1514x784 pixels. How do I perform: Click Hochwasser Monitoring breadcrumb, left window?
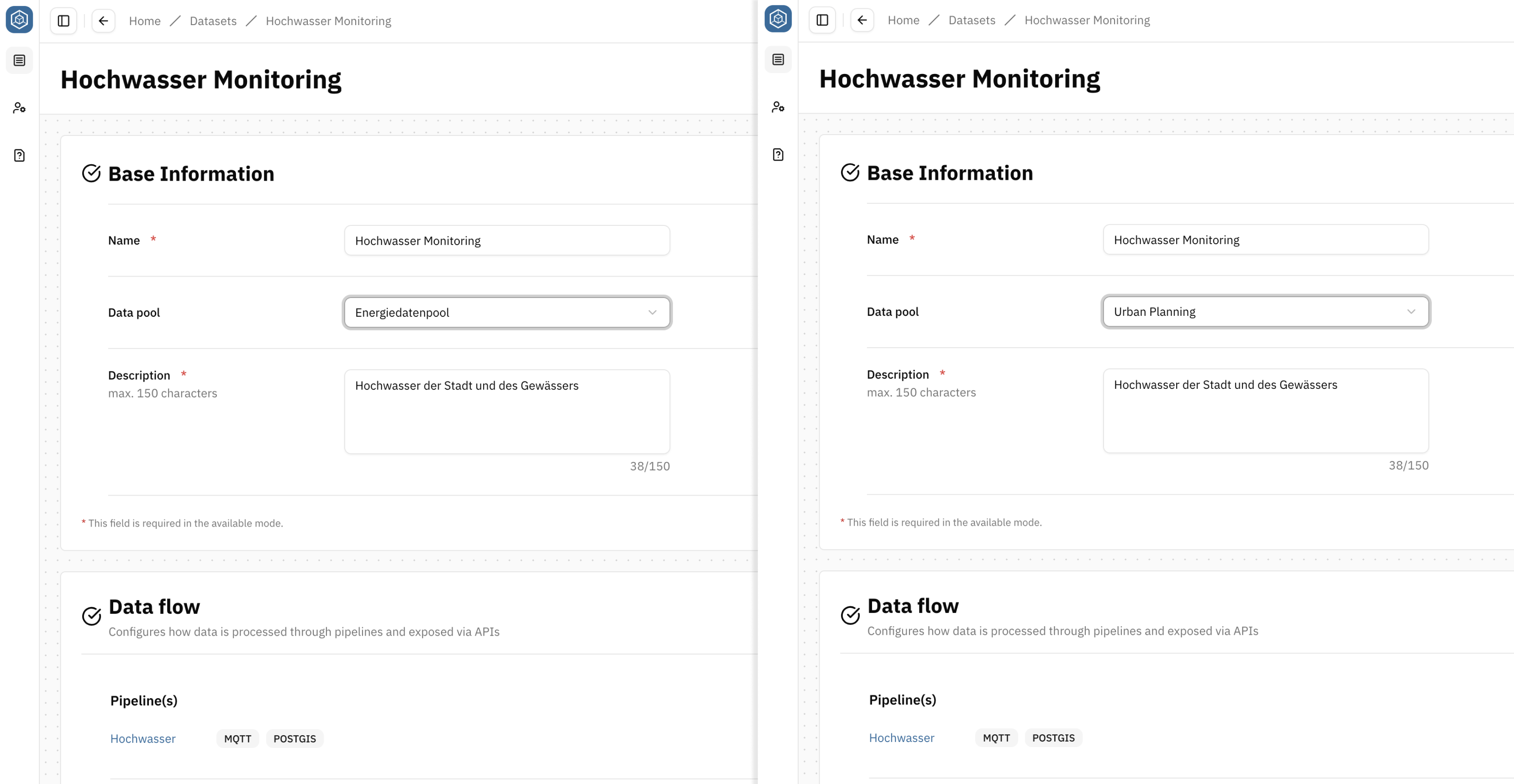point(328,21)
